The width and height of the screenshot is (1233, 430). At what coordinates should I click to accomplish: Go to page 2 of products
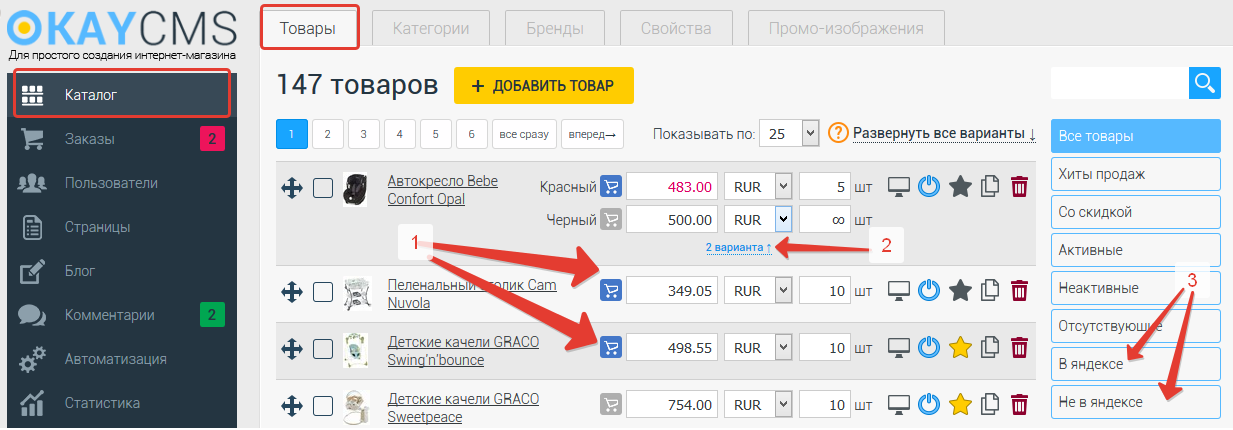(328, 134)
